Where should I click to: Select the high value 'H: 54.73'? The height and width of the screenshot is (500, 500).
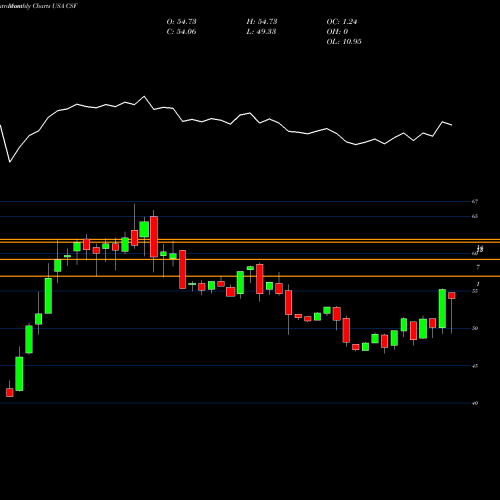(x=262, y=22)
